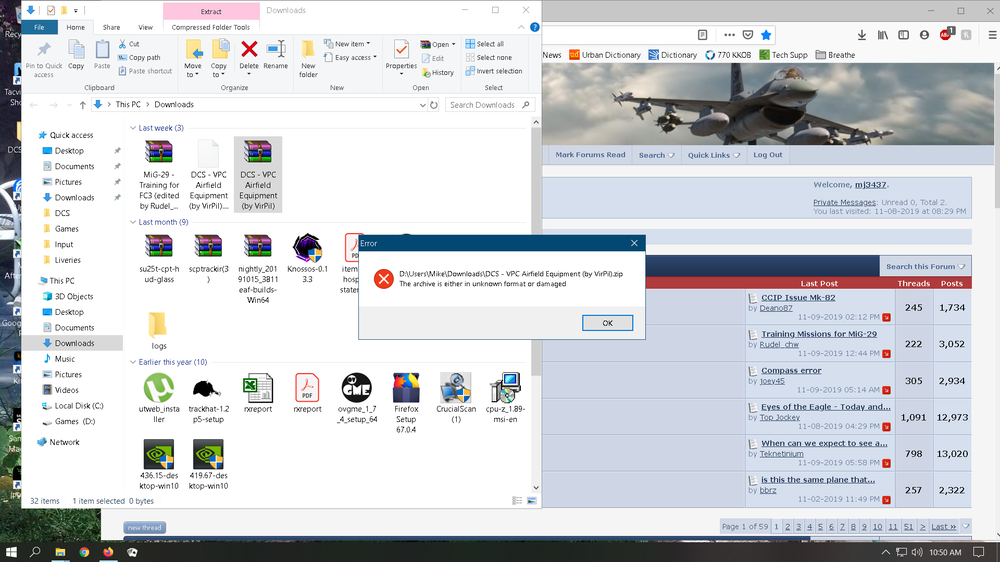Click Copy path in ribbon
Image resolution: width=1000 pixels, height=562 pixels.
(139, 57)
